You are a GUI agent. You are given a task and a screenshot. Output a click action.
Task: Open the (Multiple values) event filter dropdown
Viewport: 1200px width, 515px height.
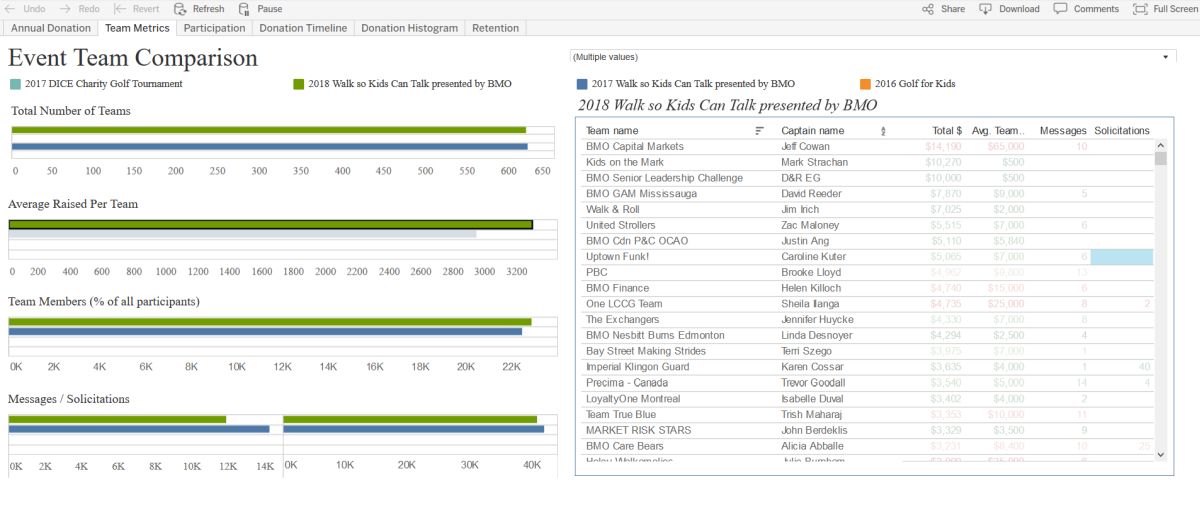[x=872, y=57]
